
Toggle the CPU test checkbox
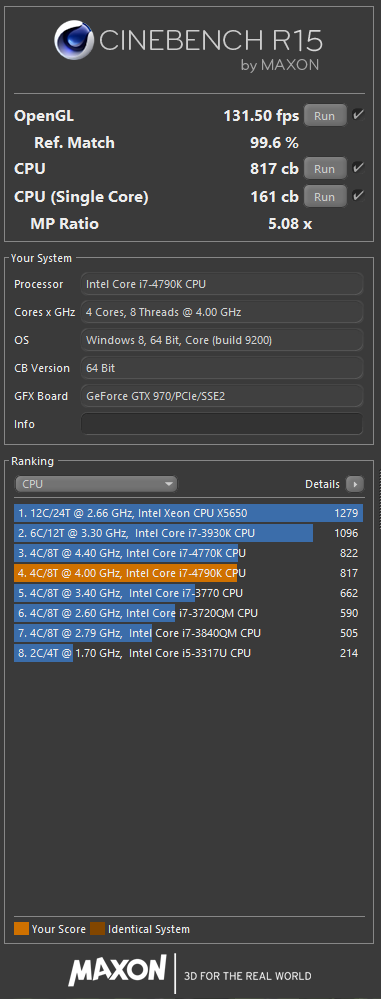(358, 168)
